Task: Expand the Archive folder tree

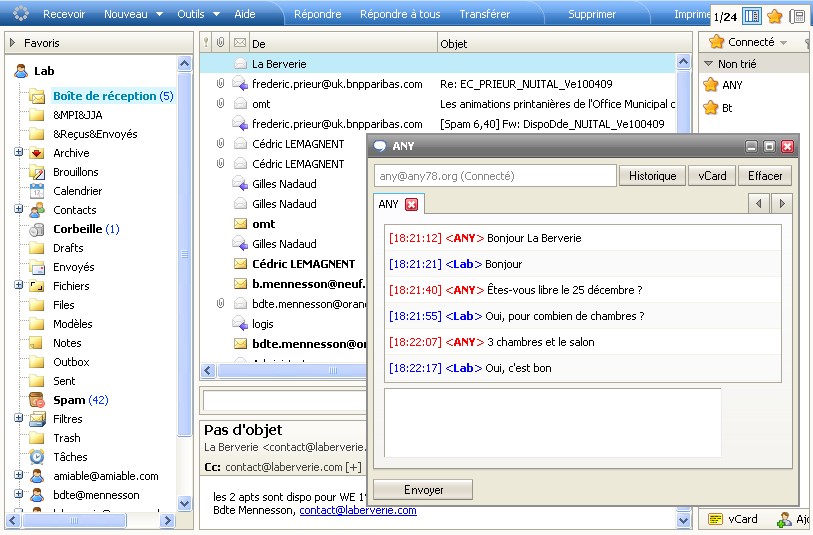Action: click(19, 153)
